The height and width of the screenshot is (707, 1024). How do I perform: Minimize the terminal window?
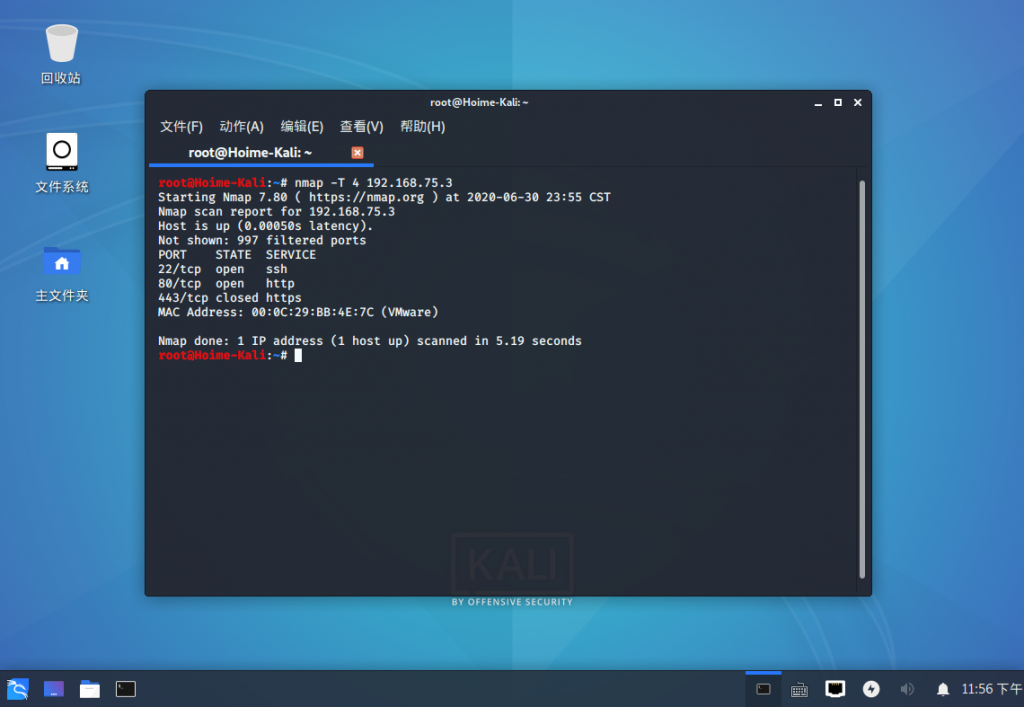818,102
